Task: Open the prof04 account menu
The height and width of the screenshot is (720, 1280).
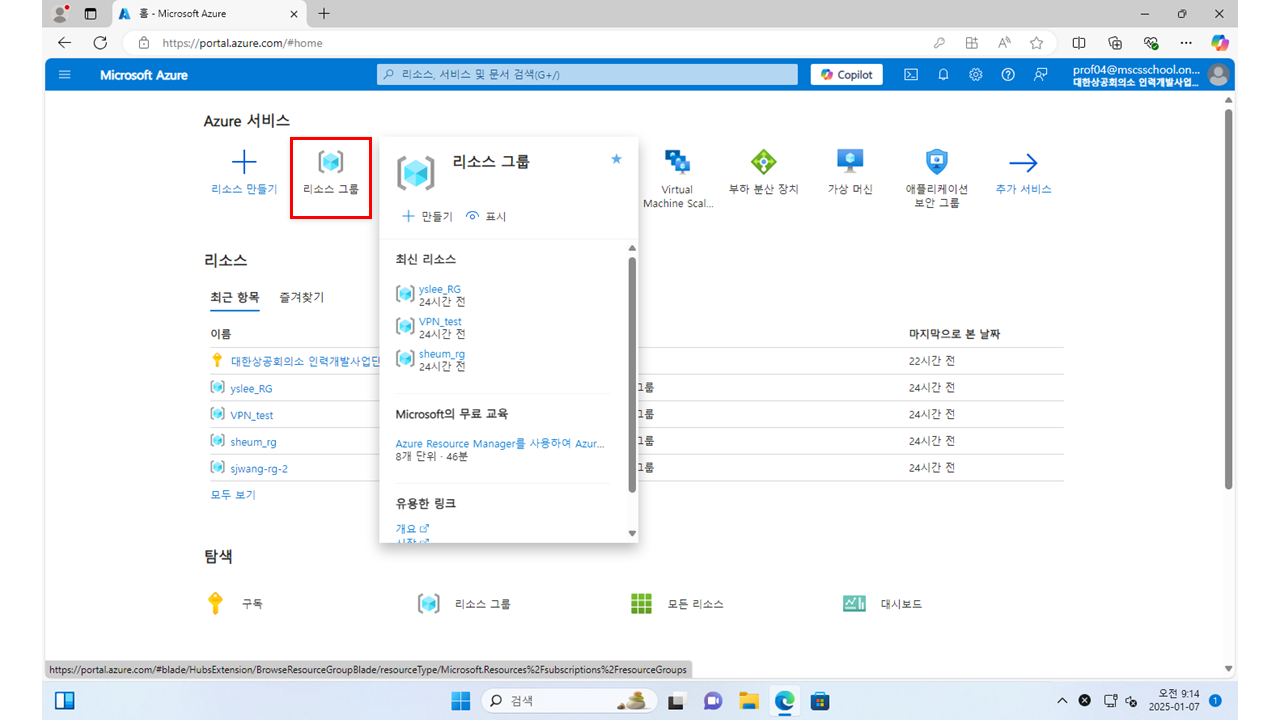Action: 1150,75
